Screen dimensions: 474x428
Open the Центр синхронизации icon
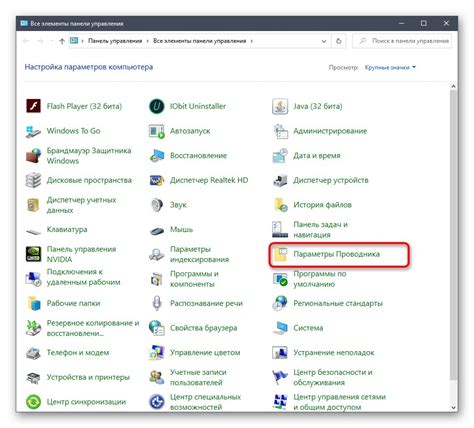click(x=33, y=402)
